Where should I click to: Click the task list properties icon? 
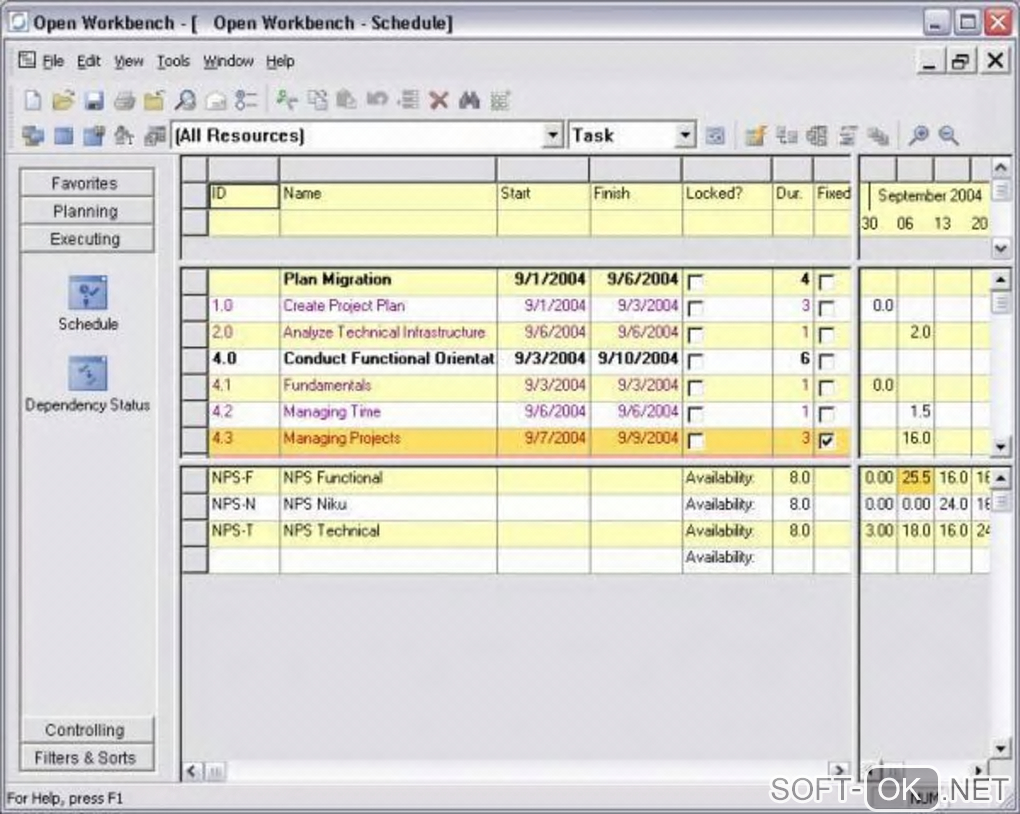pos(247,100)
